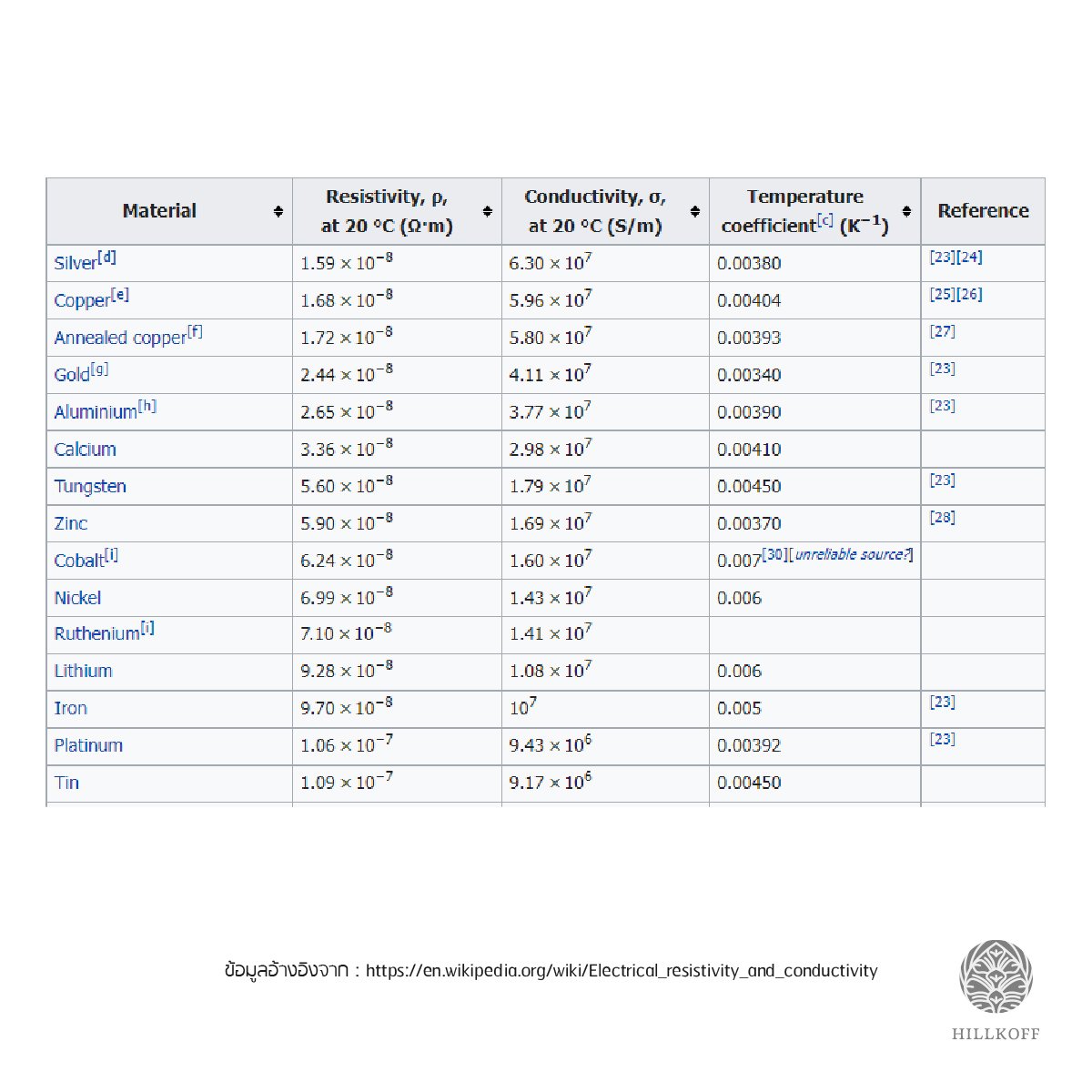Sort by Temperature coefficient column arrows

[906, 211]
